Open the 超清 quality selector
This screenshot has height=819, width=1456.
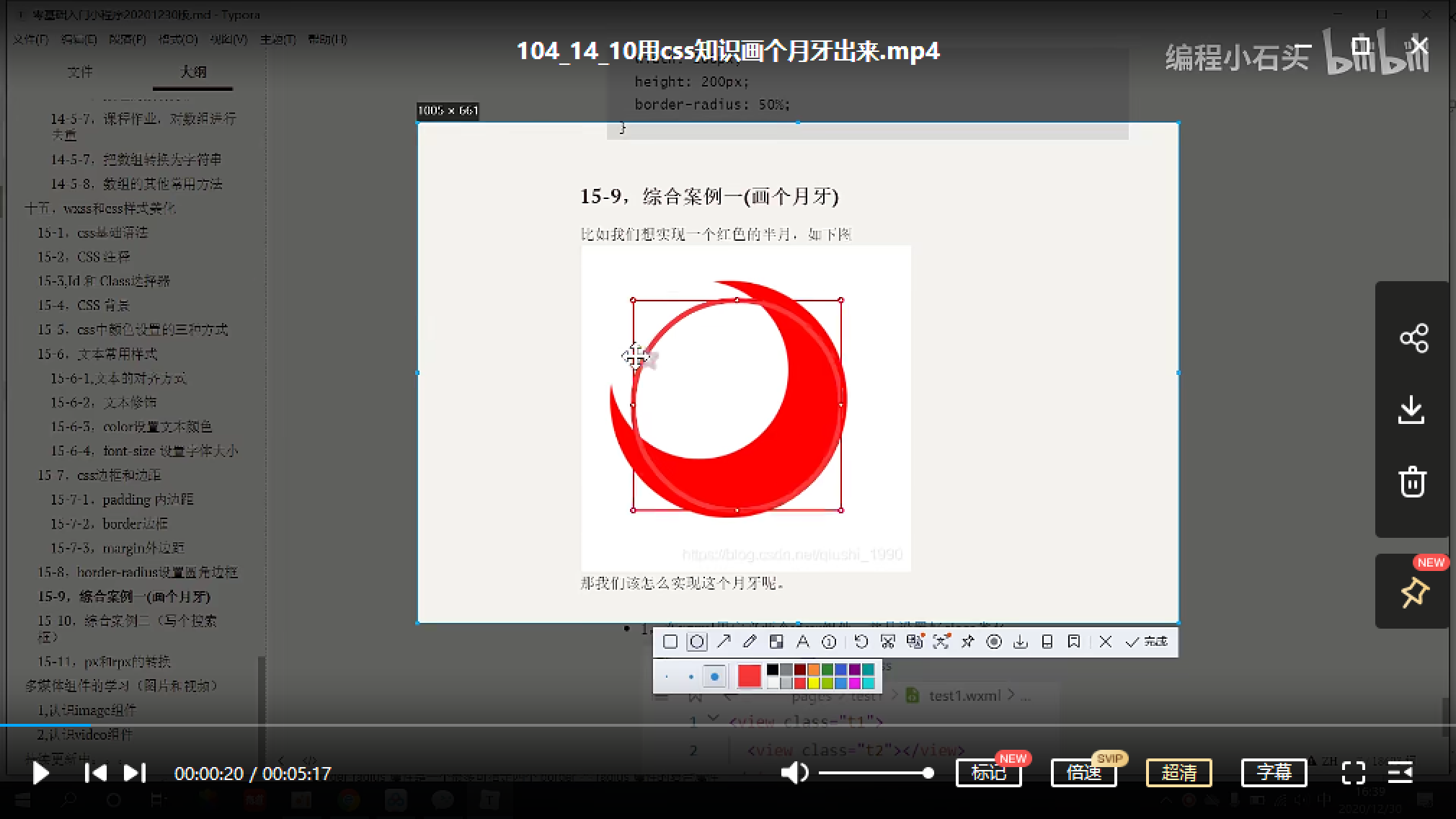tap(1179, 773)
